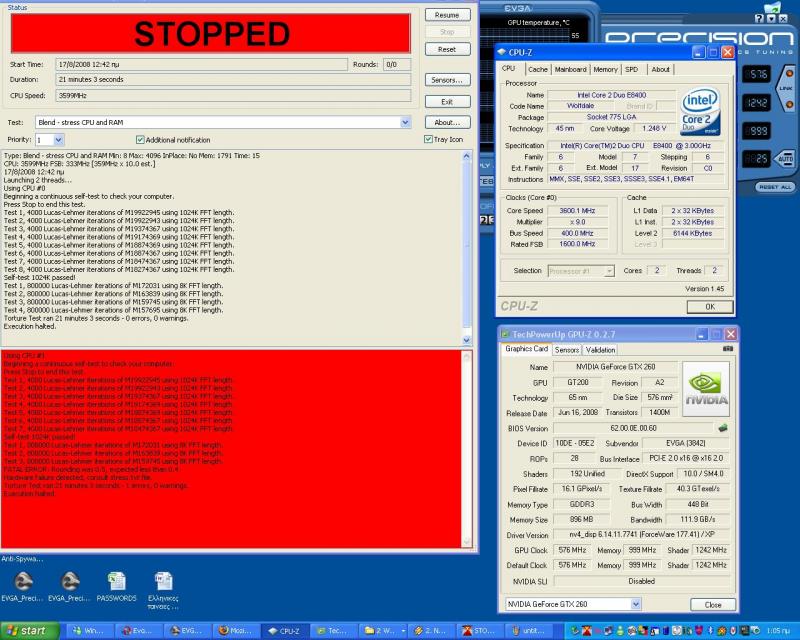Image resolution: width=800 pixels, height=640 pixels.
Task: Click the green folder icon in EVGA Precision
Action: pyautogui.click(x=772, y=8)
